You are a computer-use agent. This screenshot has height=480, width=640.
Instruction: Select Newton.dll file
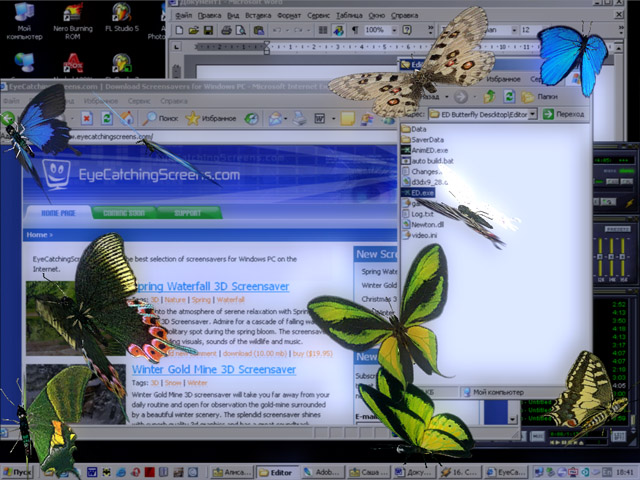click(x=423, y=224)
